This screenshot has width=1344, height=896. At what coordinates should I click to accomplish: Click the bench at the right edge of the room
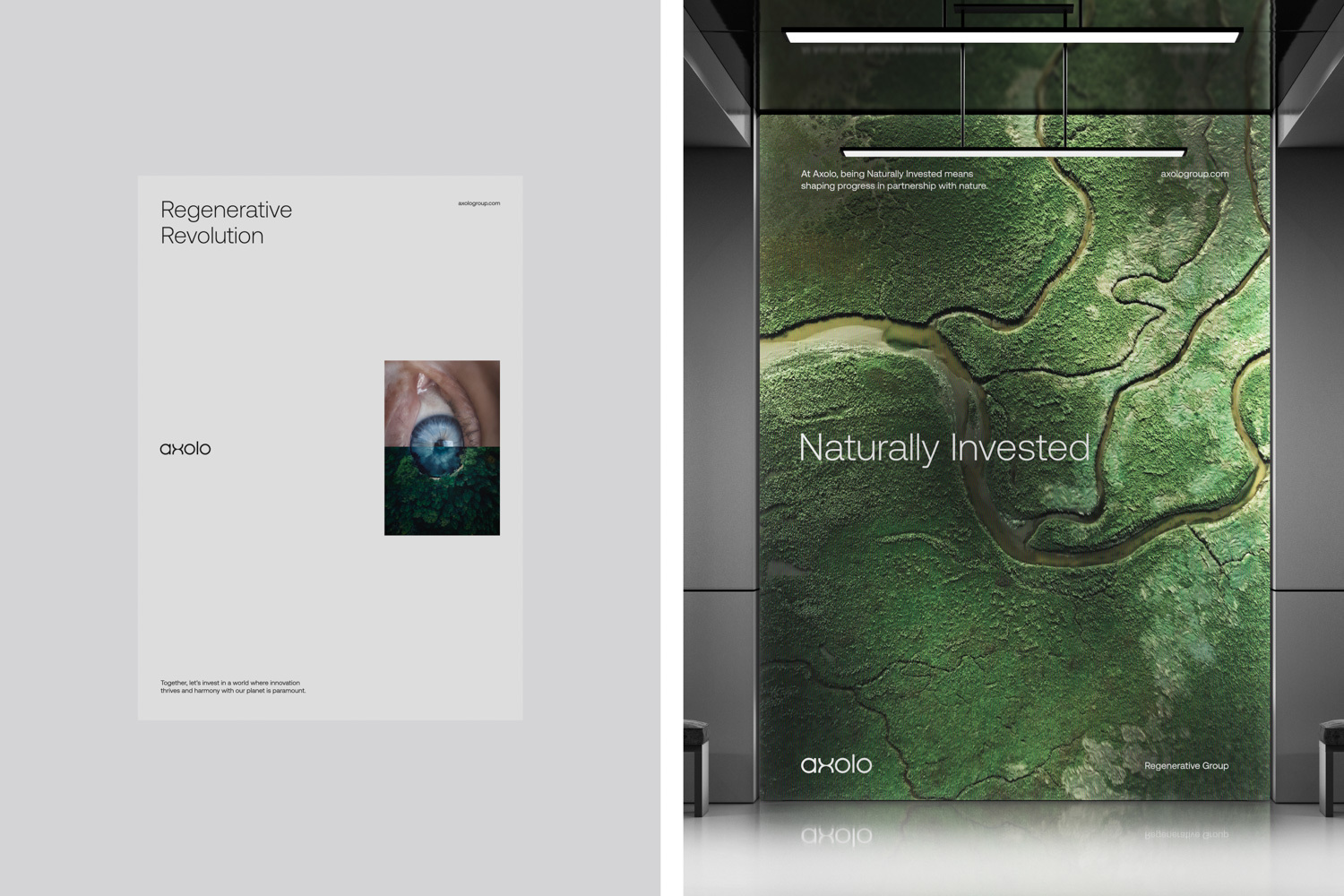coord(1331,762)
